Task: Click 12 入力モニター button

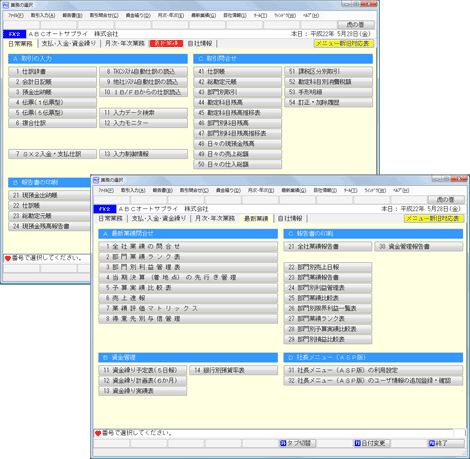Action: [144, 123]
